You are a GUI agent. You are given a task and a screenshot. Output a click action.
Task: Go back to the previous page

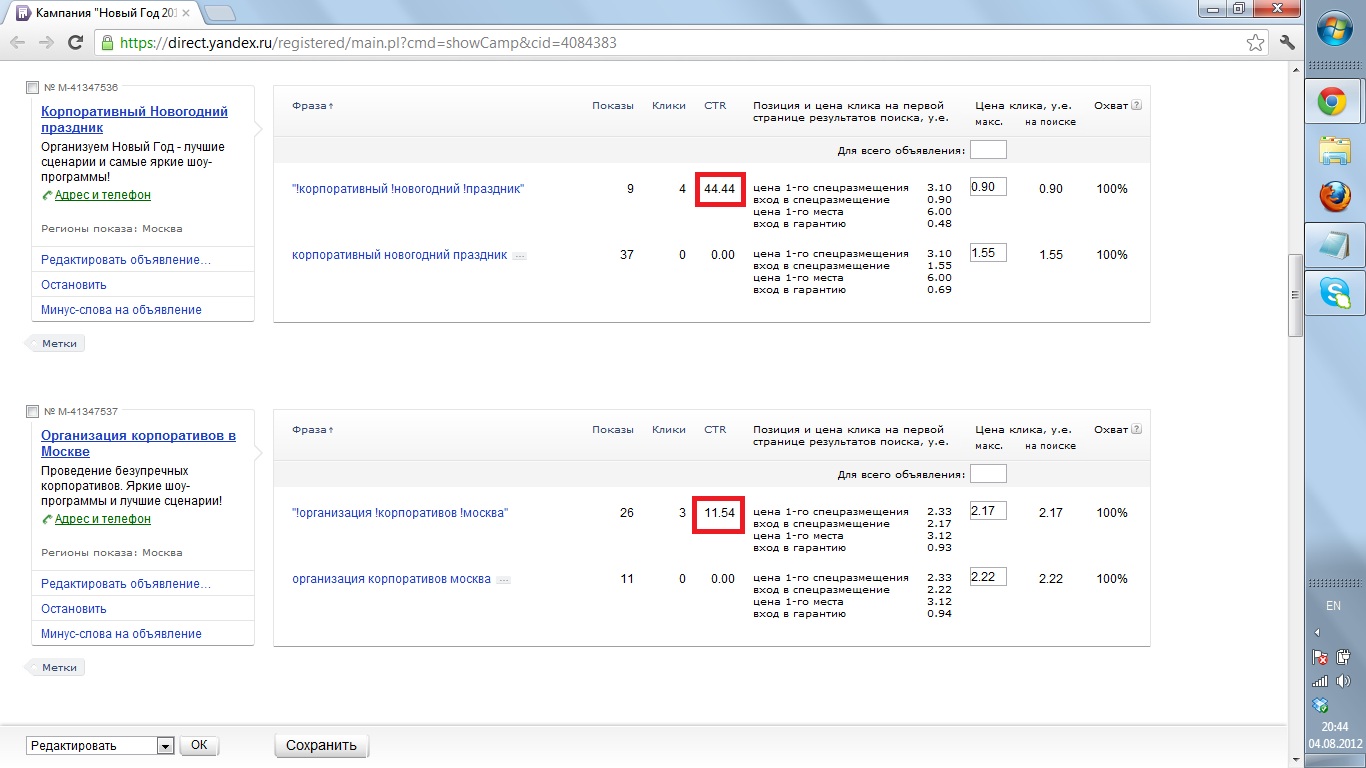[18, 43]
